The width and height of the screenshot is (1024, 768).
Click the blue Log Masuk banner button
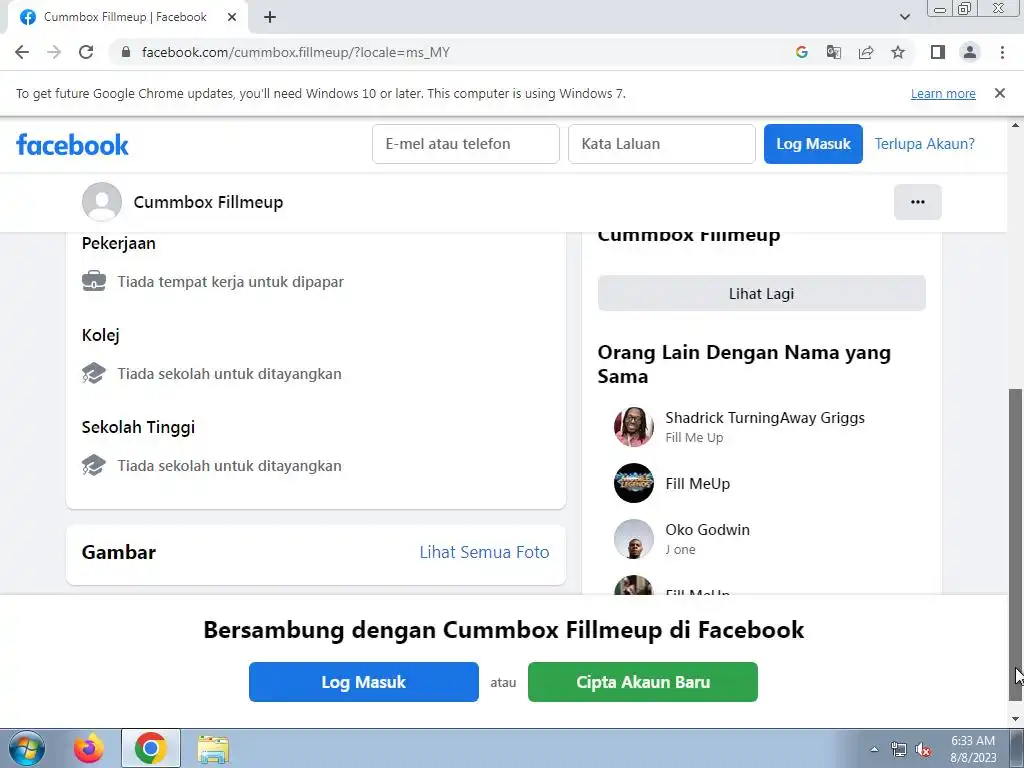364,682
